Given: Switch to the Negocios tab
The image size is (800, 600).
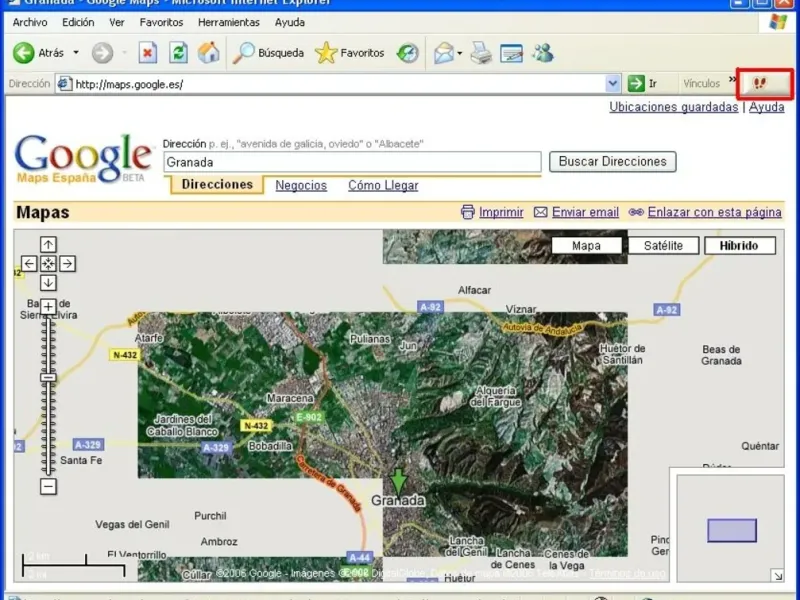Looking at the screenshot, I should point(301,185).
